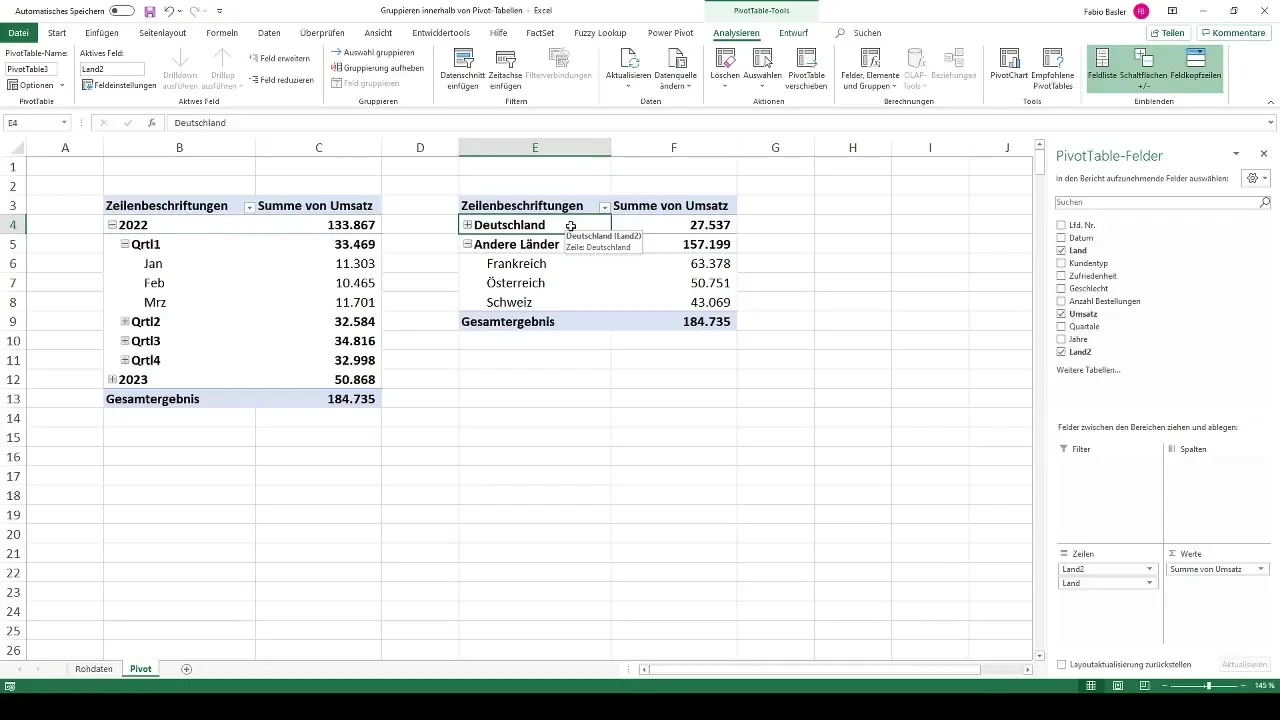Enable Layoutaktualisierung zurückstellen checkbox

coord(1062,664)
